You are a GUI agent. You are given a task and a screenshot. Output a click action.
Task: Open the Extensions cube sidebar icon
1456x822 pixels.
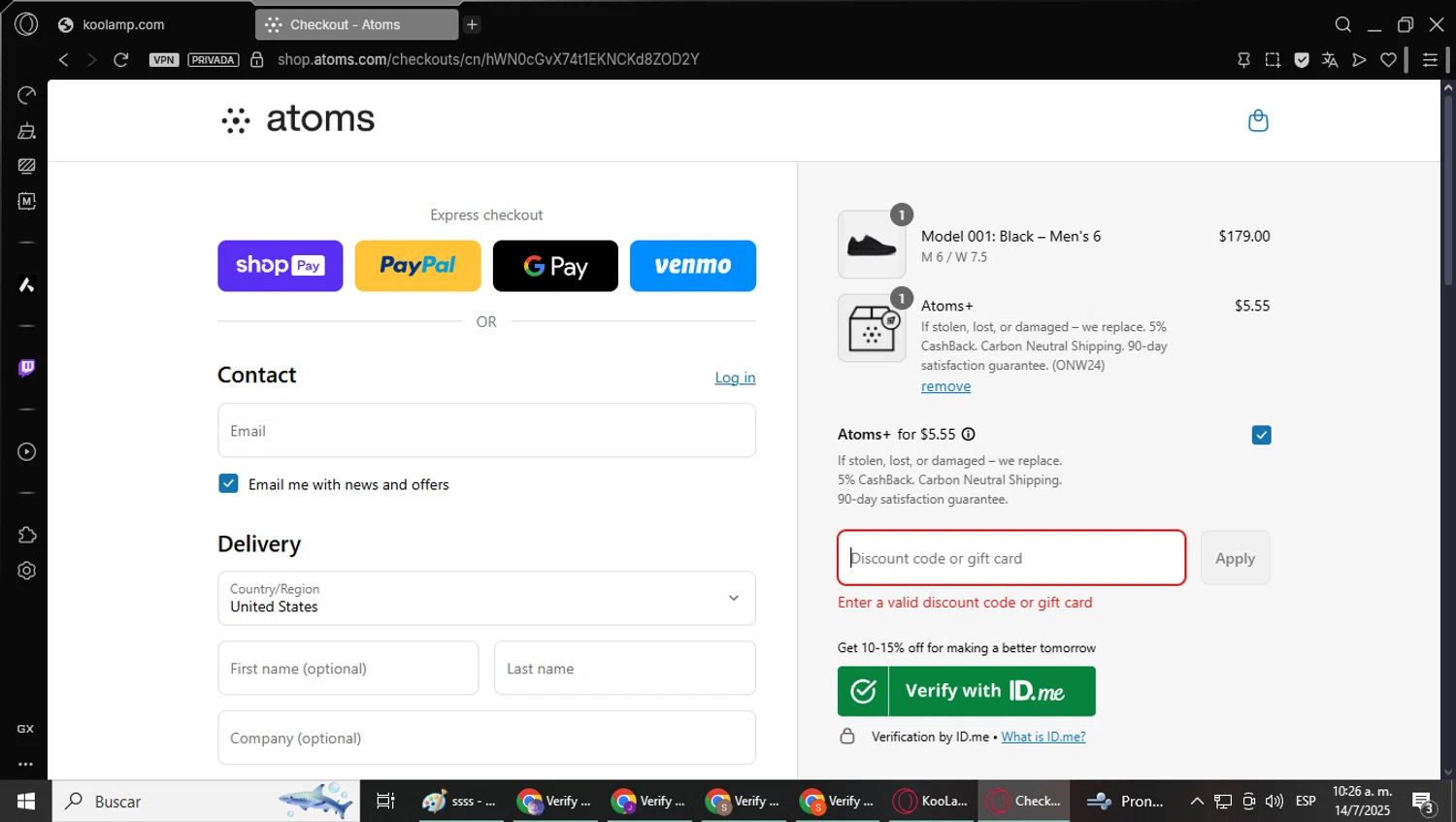pyautogui.click(x=26, y=535)
